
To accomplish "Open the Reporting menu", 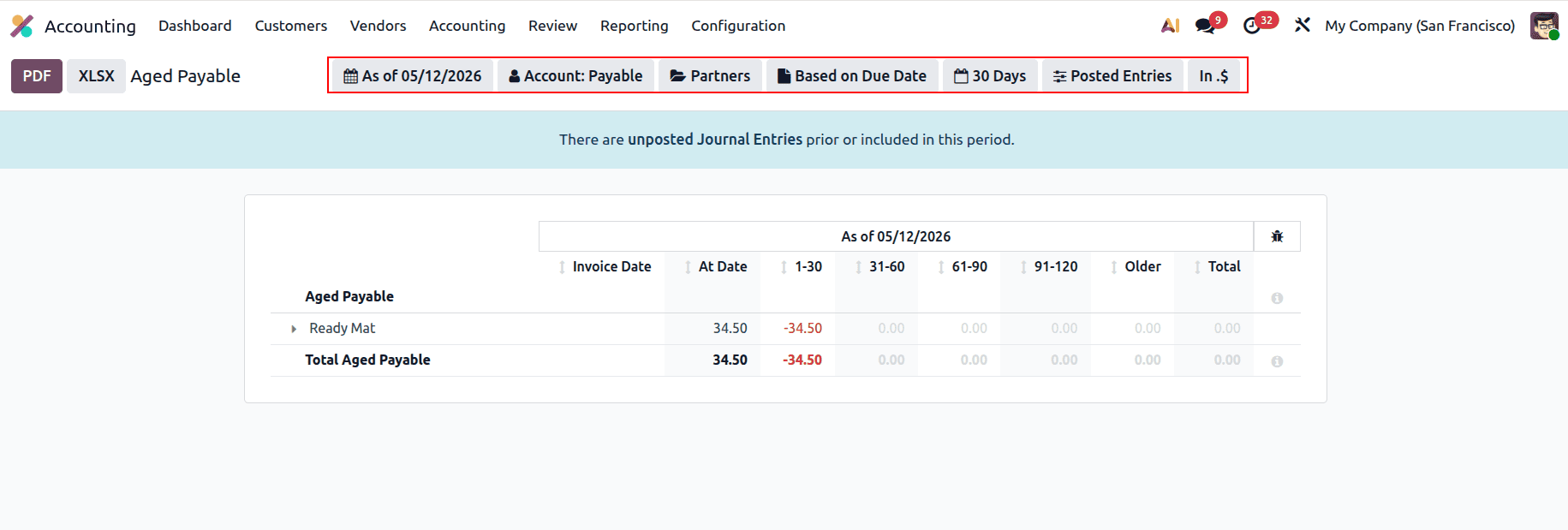I will coord(634,26).
